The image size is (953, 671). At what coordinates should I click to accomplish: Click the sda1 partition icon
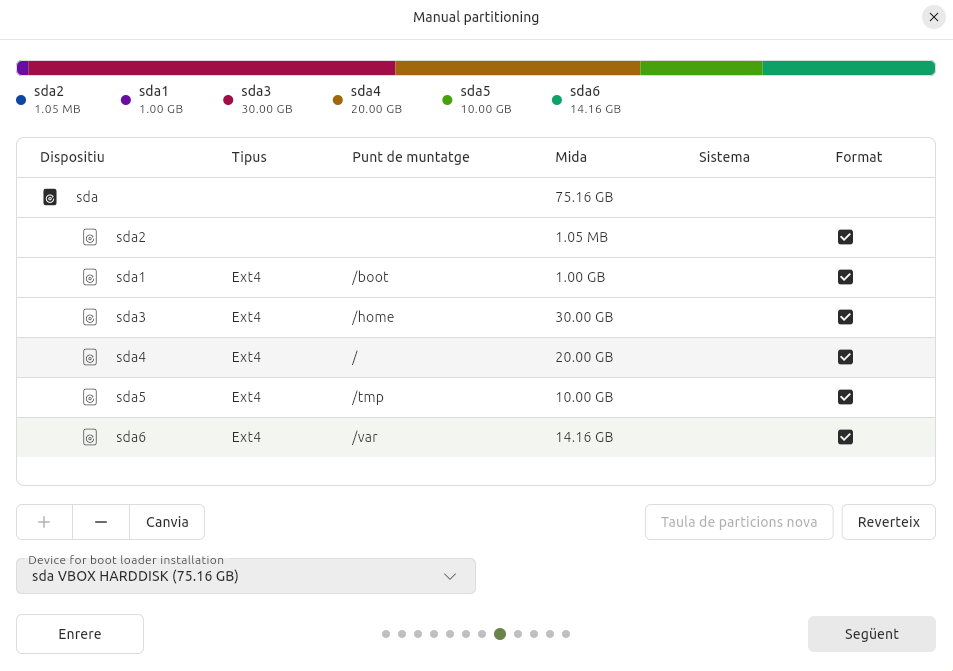coord(90,277)
